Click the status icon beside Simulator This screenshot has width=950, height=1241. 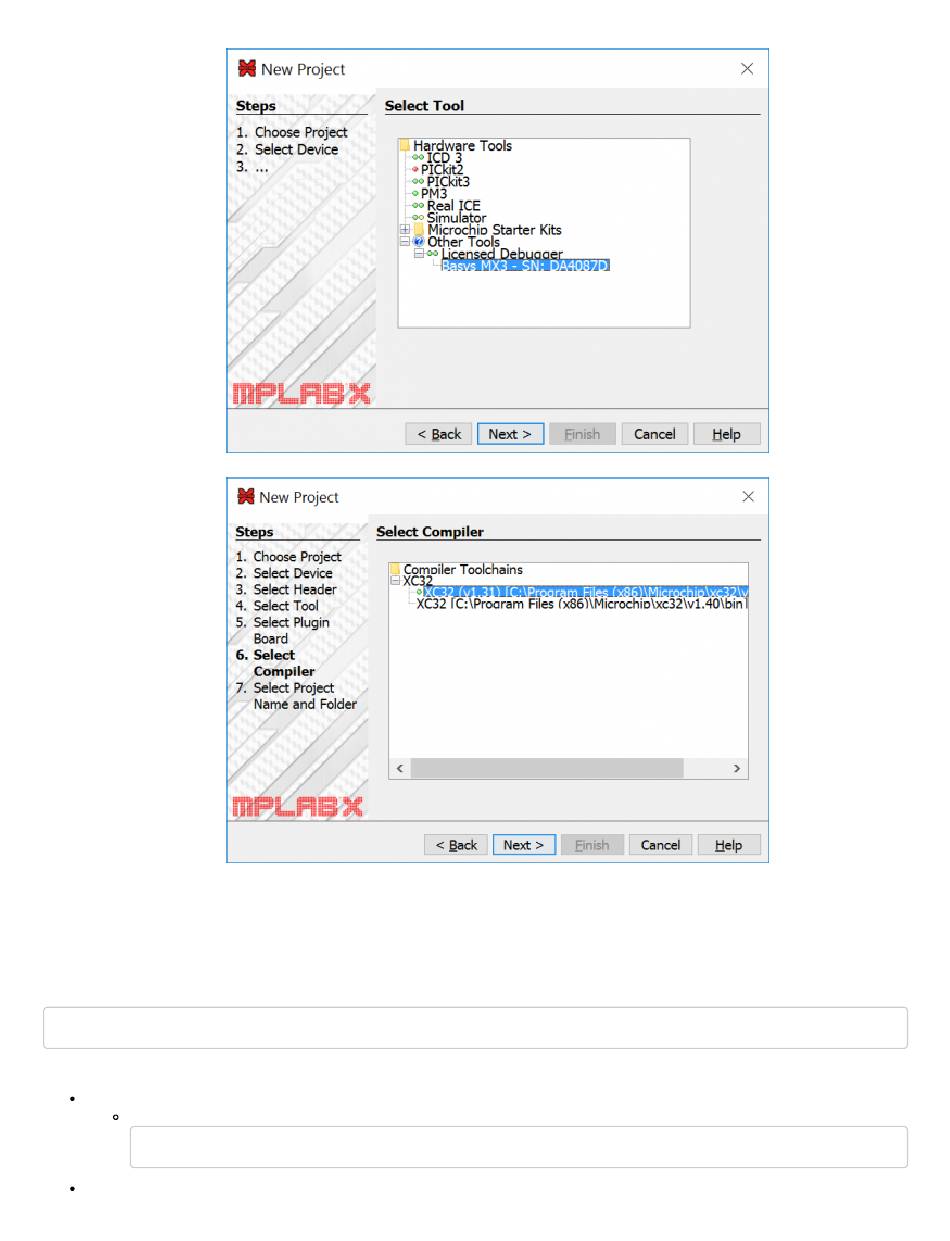[418, 218]
